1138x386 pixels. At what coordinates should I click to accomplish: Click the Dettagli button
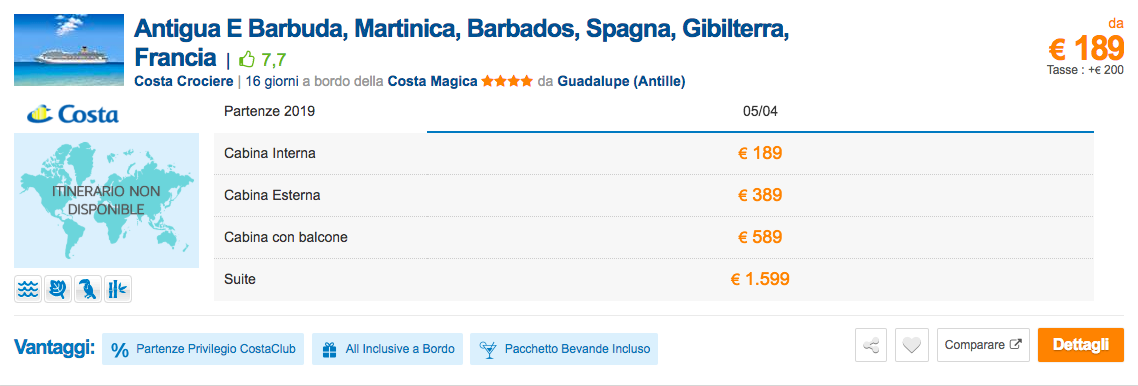(x=1081, y=345)
